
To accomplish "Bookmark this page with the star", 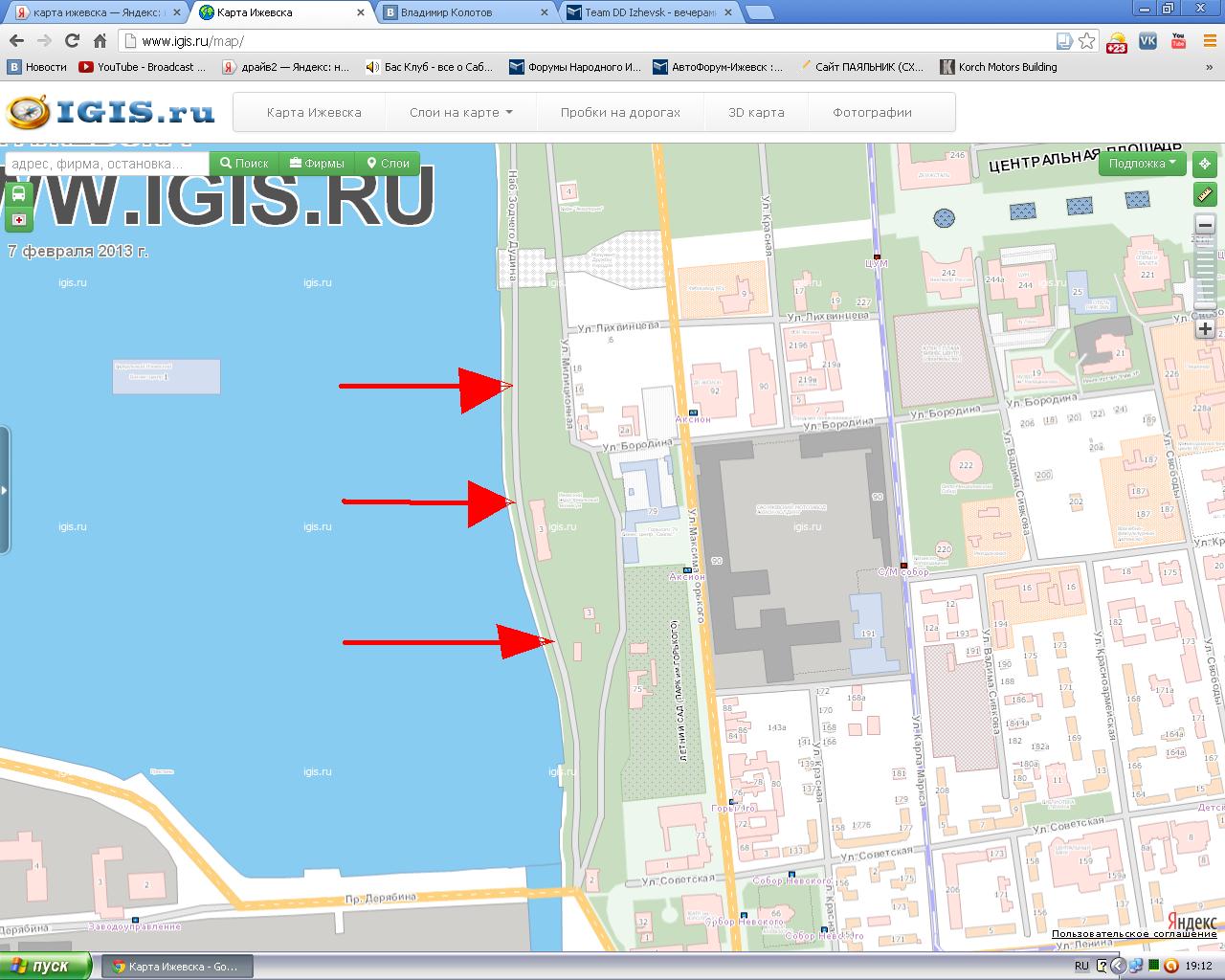I will point(1086,41).
